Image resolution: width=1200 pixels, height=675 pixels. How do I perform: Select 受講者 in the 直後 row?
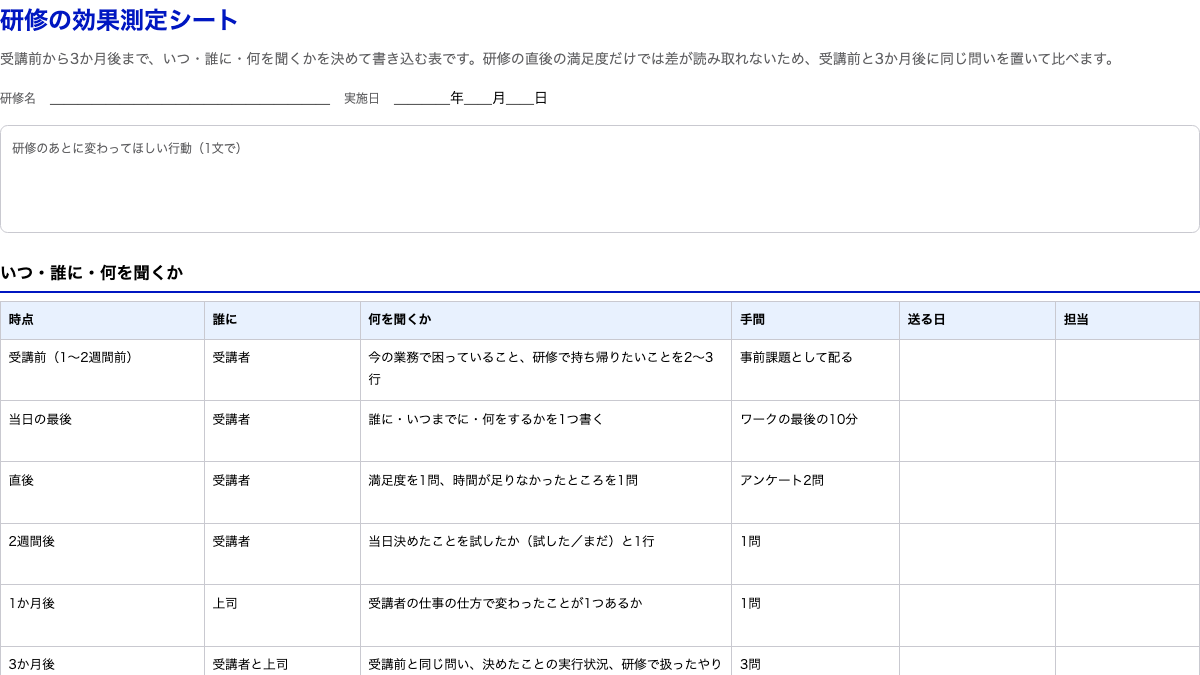(283, 493)
